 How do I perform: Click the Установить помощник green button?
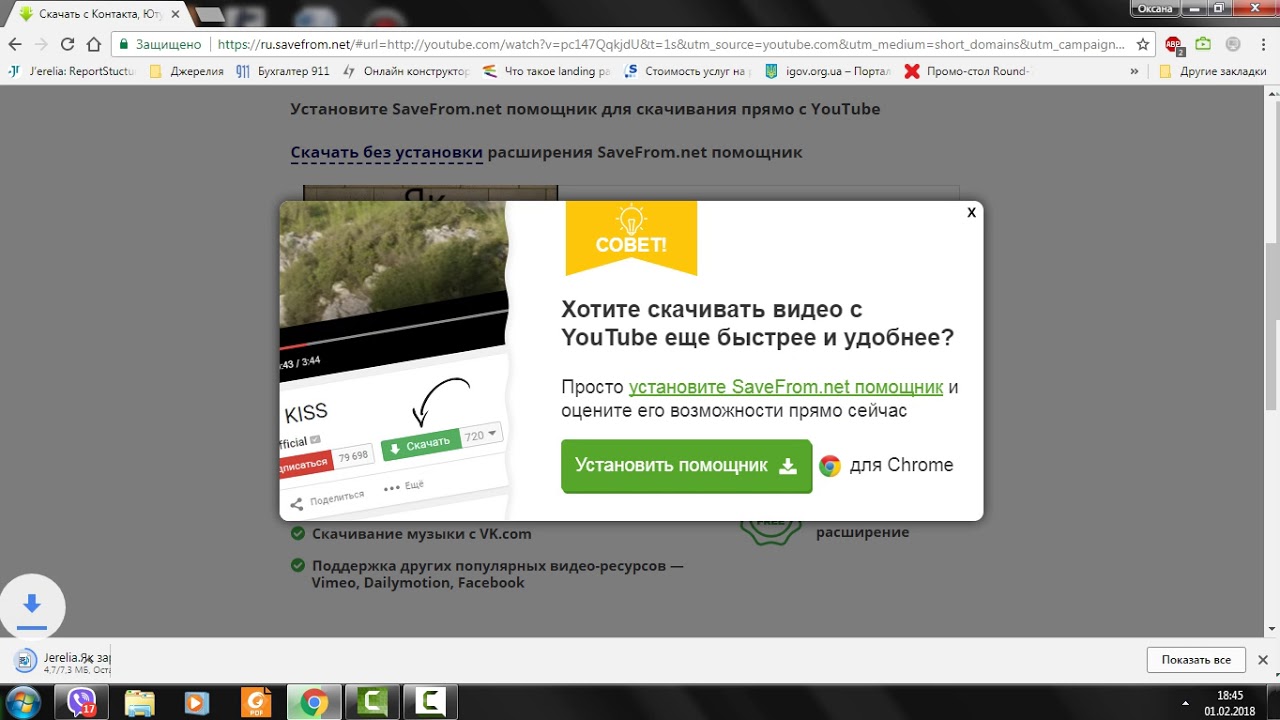686,466
